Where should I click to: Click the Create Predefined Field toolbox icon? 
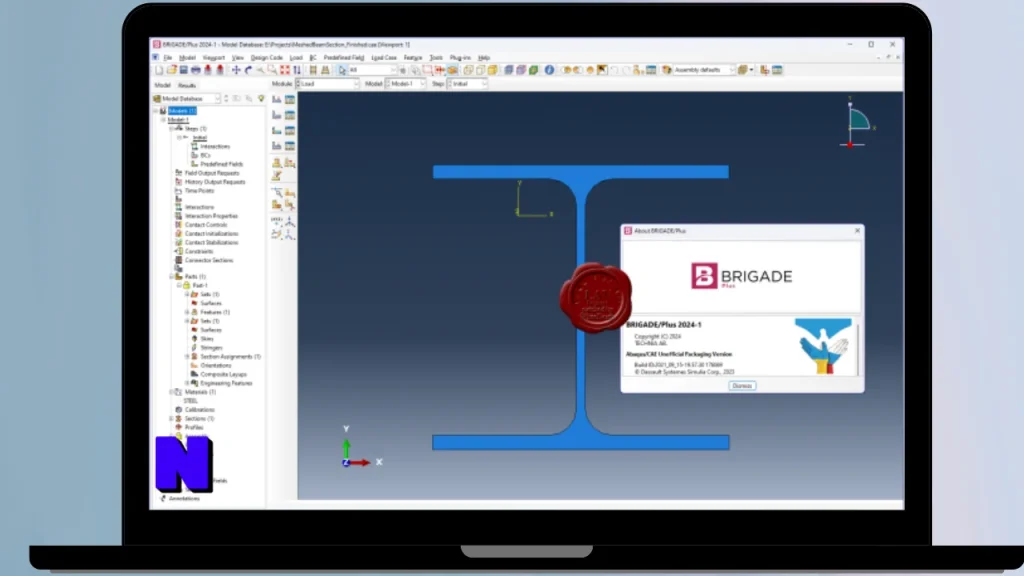tap(277, 131)
